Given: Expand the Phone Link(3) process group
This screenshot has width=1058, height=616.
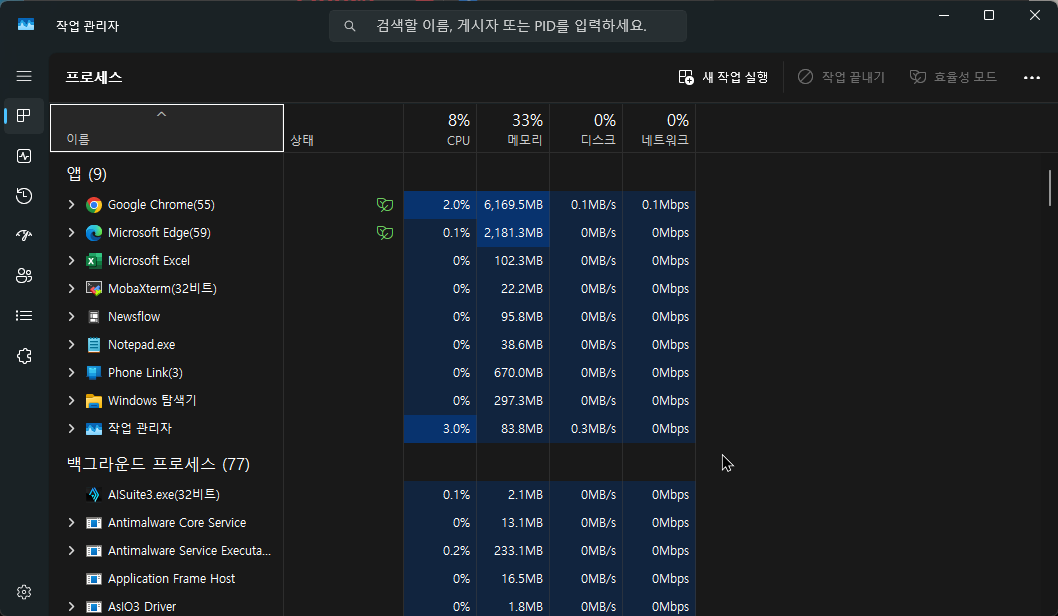Looking at the screenshot, I should point(71,372).
